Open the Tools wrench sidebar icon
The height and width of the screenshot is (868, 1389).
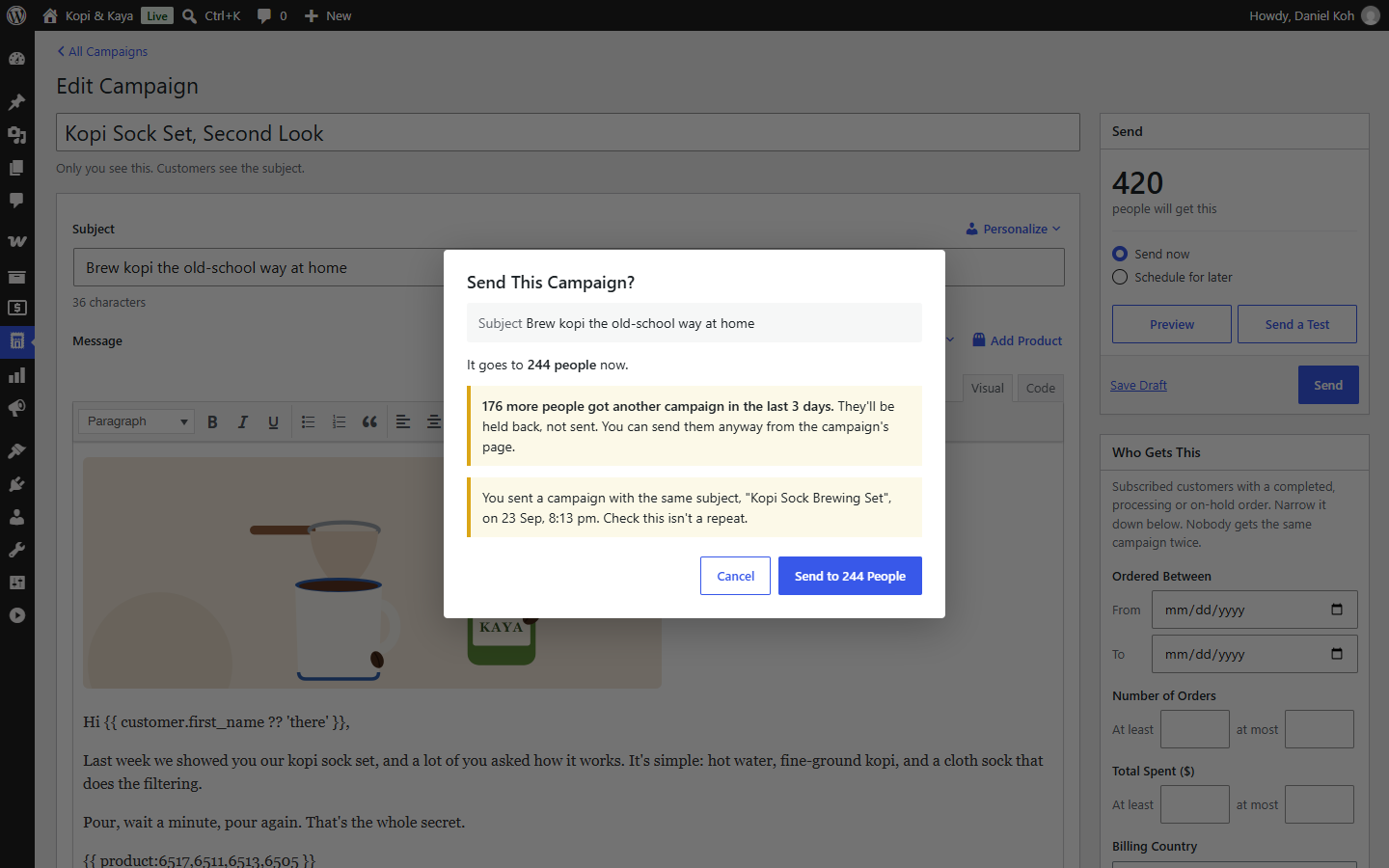tap(16, 550)
